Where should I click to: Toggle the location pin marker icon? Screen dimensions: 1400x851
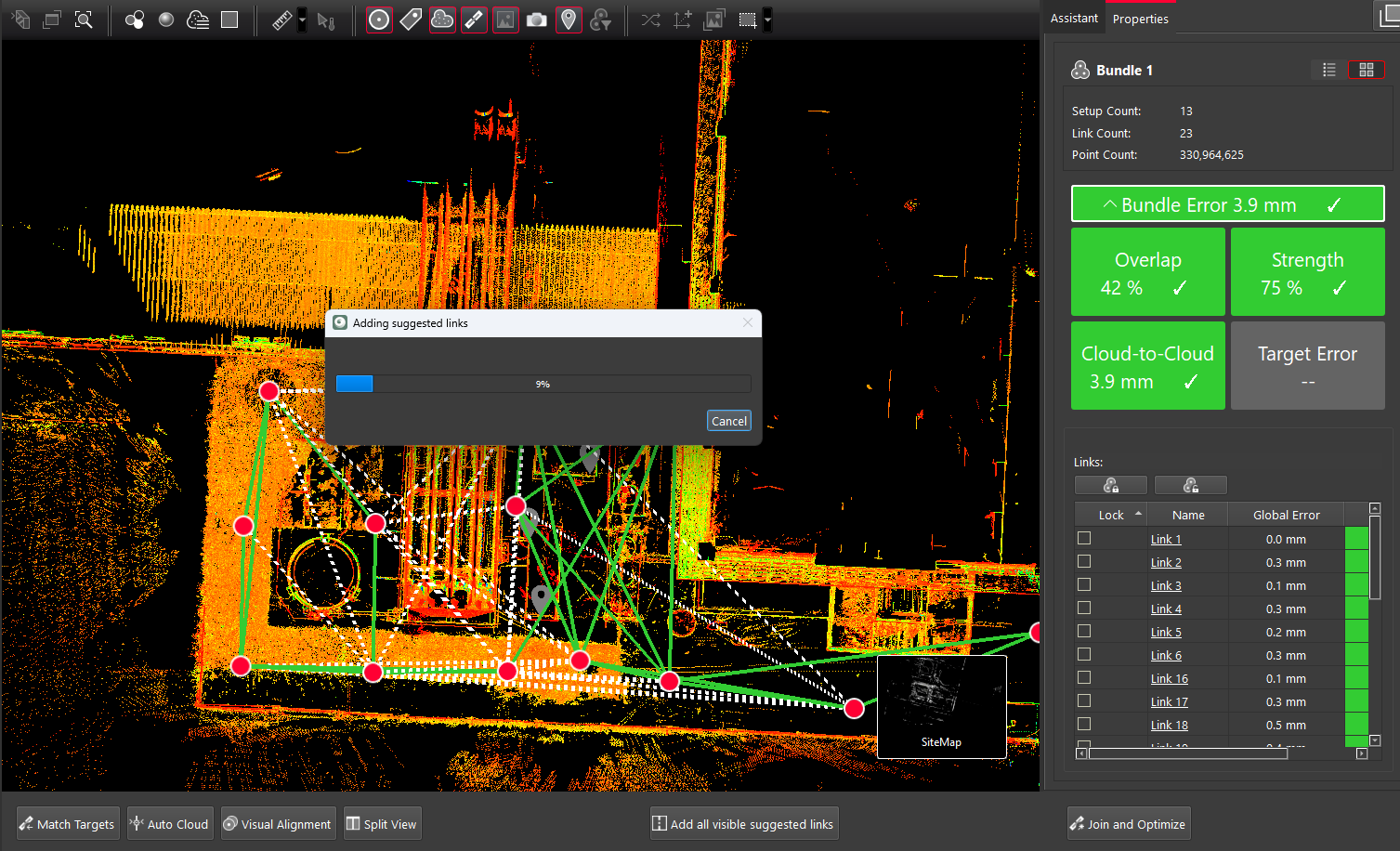pos(568,20)
